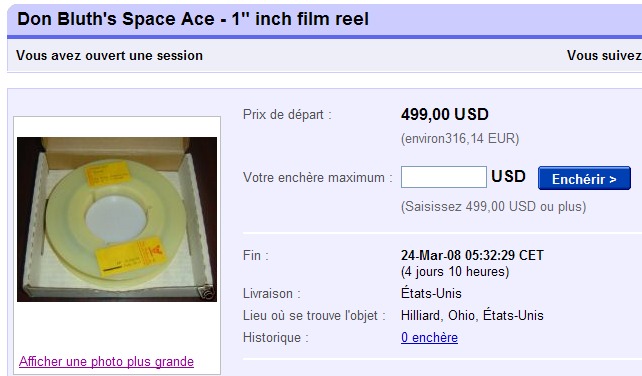Click the 4 jours 10 heures countdown
642x376 pixels.
tap(455, 272)
